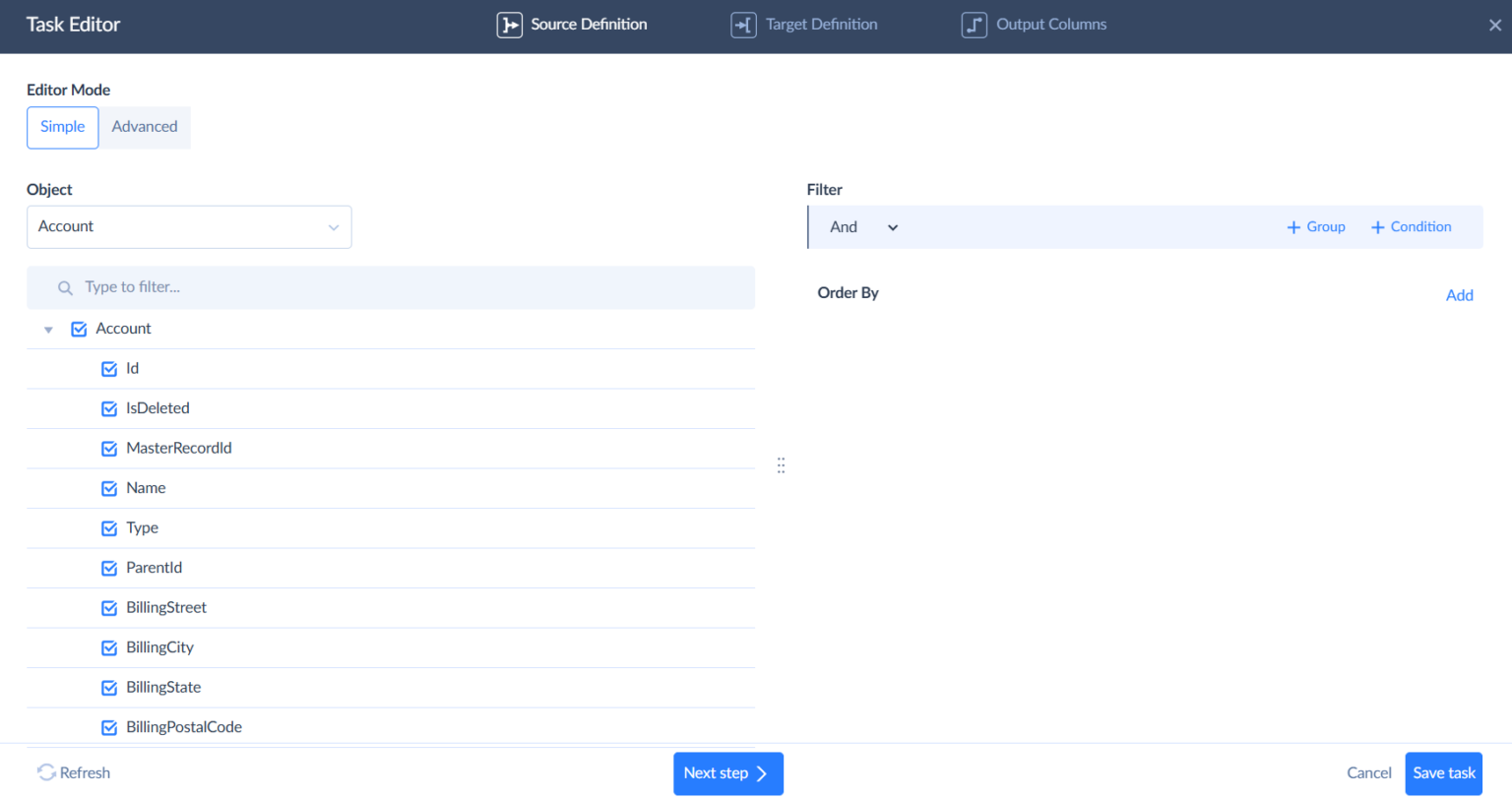Select Simple editor mode
This screenshot has height=799, width=1512.
coord(62,127)
